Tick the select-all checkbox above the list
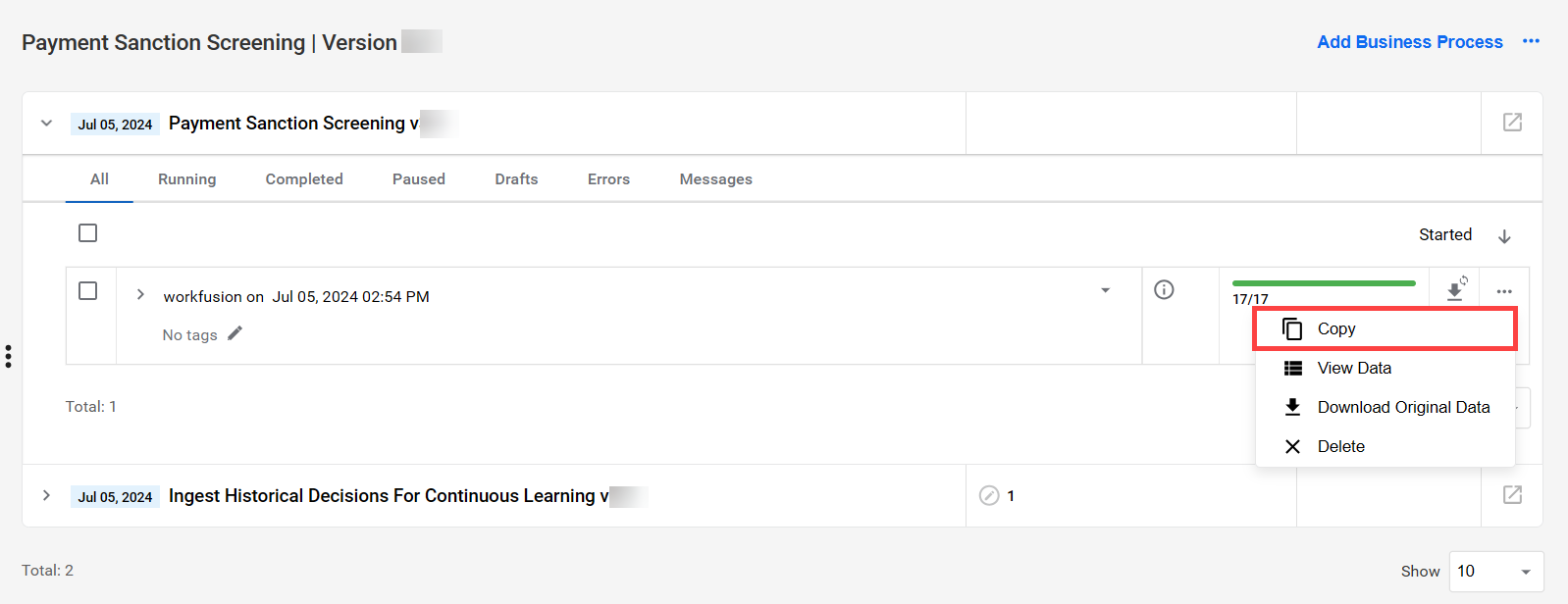The height and width of the screenshot is (604, 1568). coord(87,232)
